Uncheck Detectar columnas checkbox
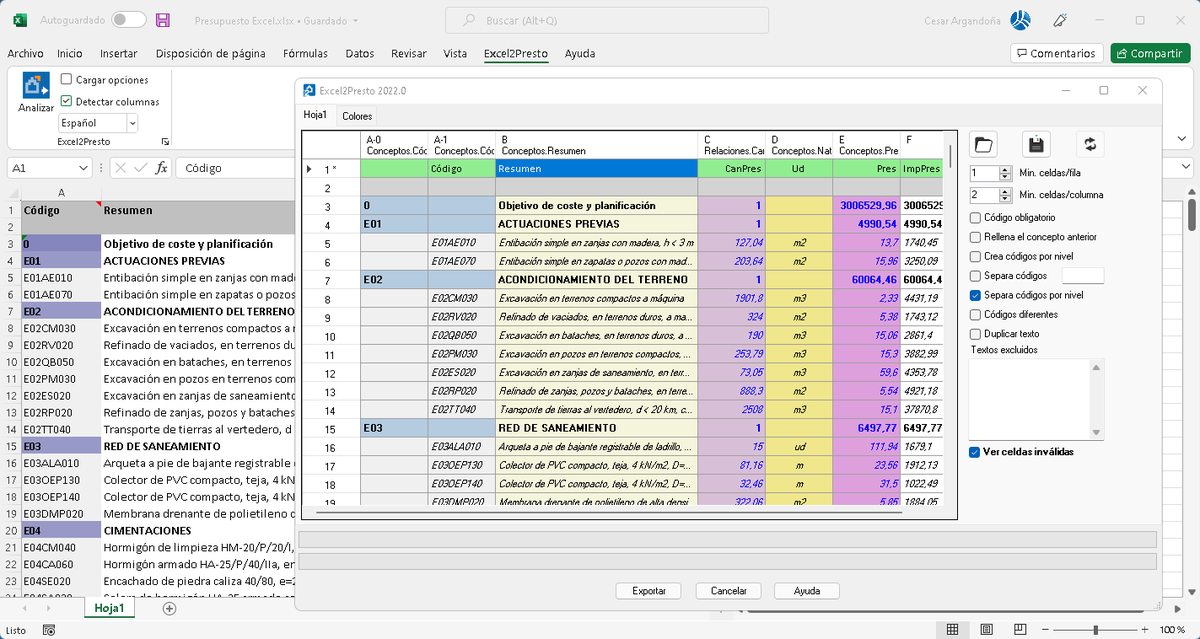 [x=66, y=101]
